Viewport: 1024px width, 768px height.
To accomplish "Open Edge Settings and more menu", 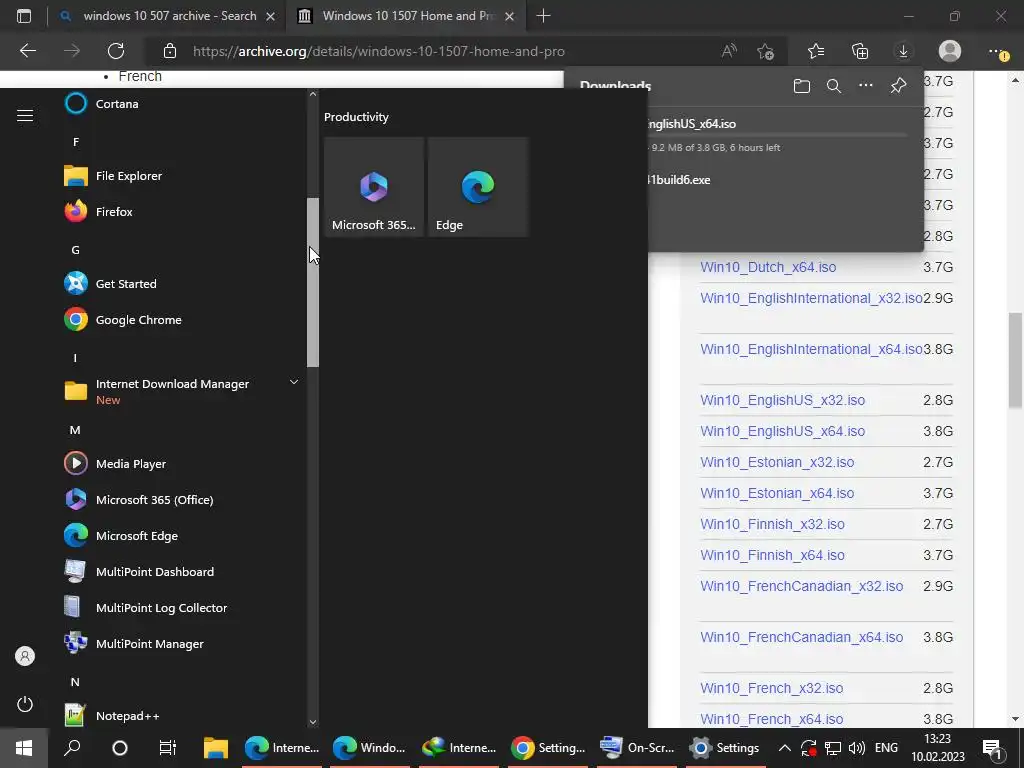I will pos(997,51).
